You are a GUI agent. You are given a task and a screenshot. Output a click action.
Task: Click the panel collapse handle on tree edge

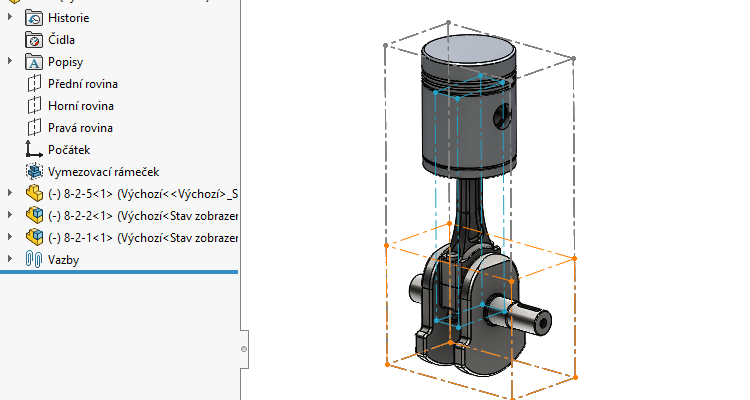[x=244, y=349]
